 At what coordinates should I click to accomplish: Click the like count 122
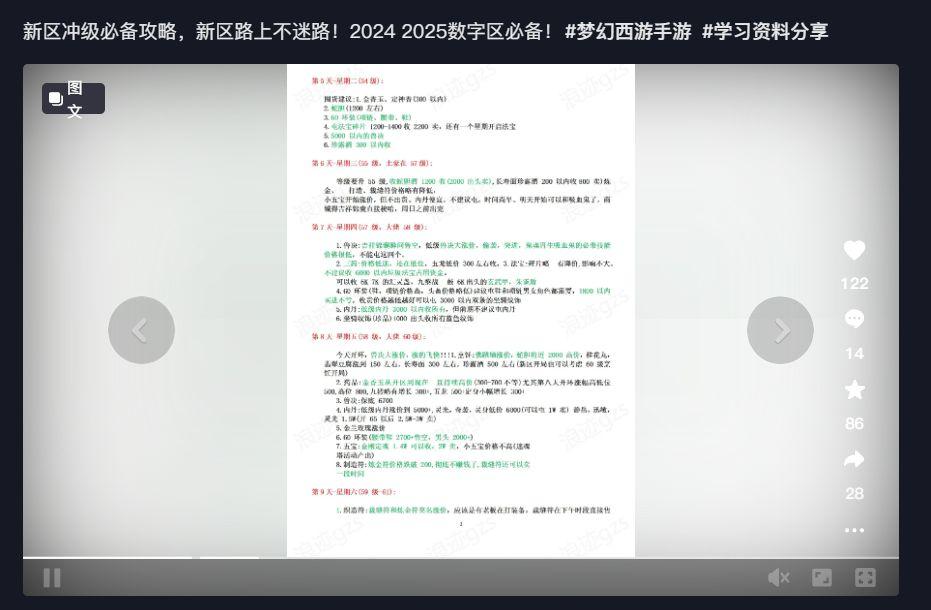[854, 284]
